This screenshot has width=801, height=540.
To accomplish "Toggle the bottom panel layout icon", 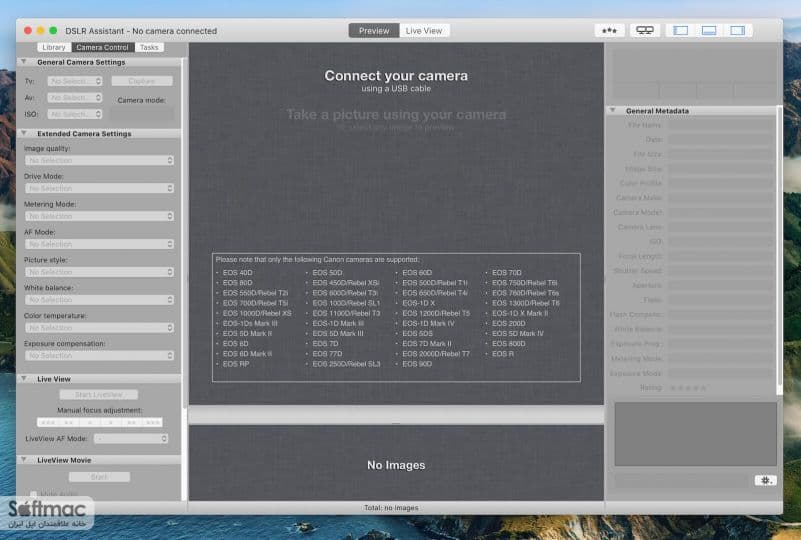I will pyautogui.click(x=709, y=31).
